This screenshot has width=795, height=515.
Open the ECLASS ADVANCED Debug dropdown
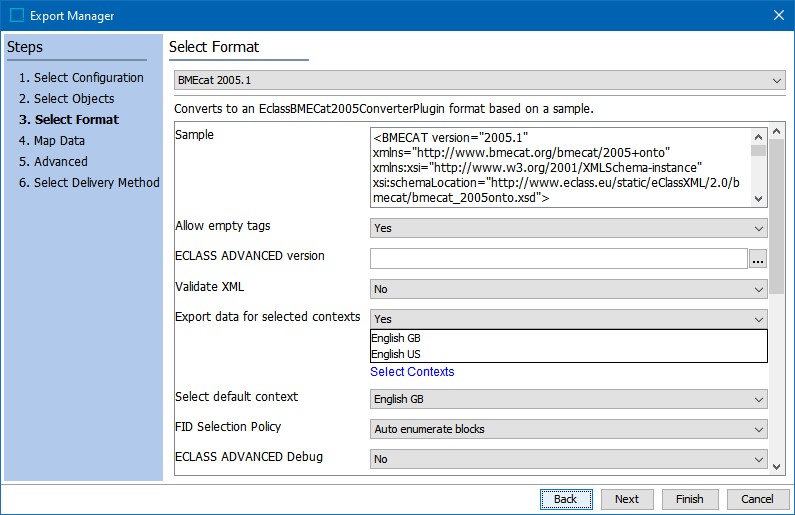pos(568,459)
